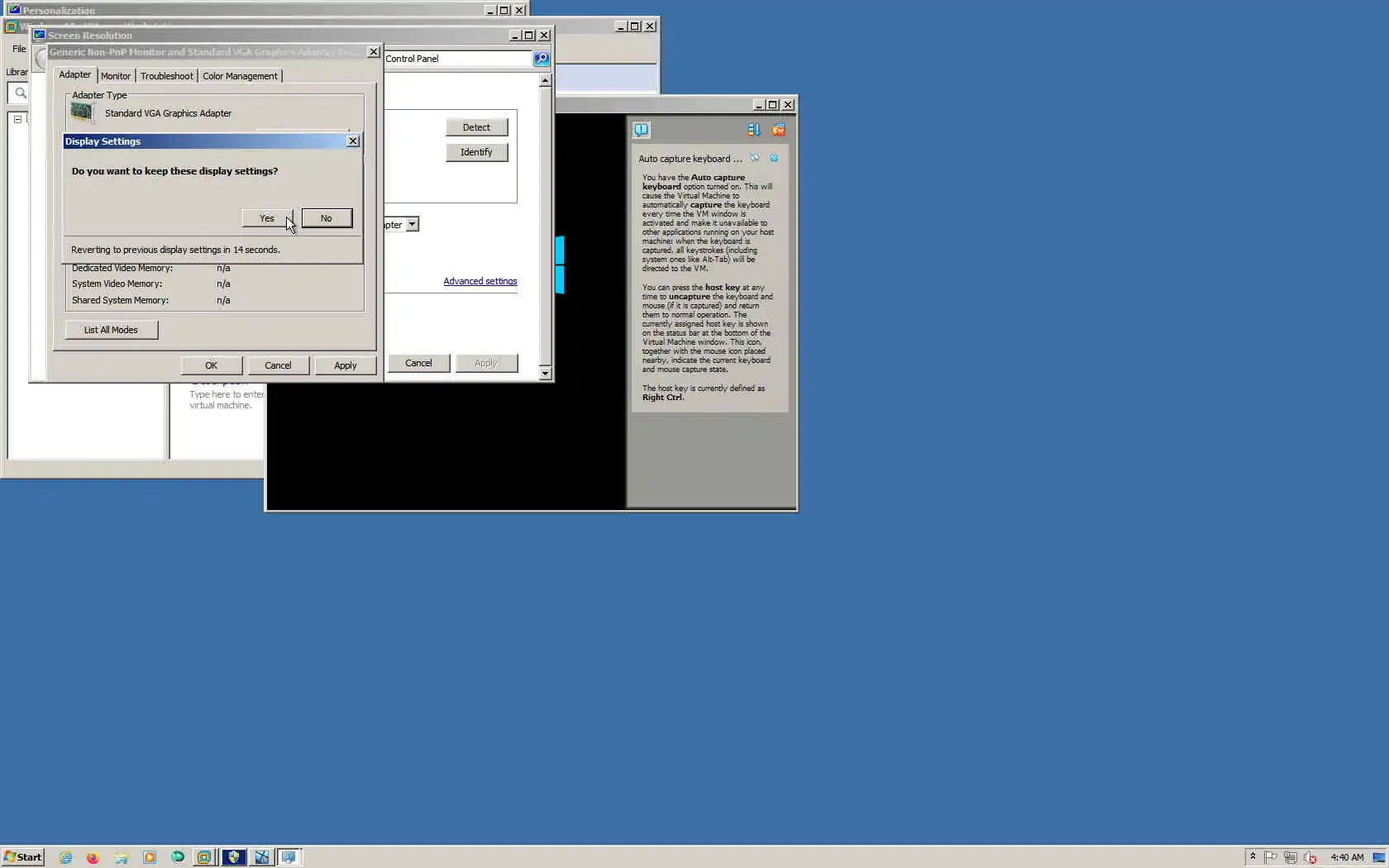Click the Standard VGA adapter card icon
This screenshot has height=868, width=1389.
coord(82,113)
